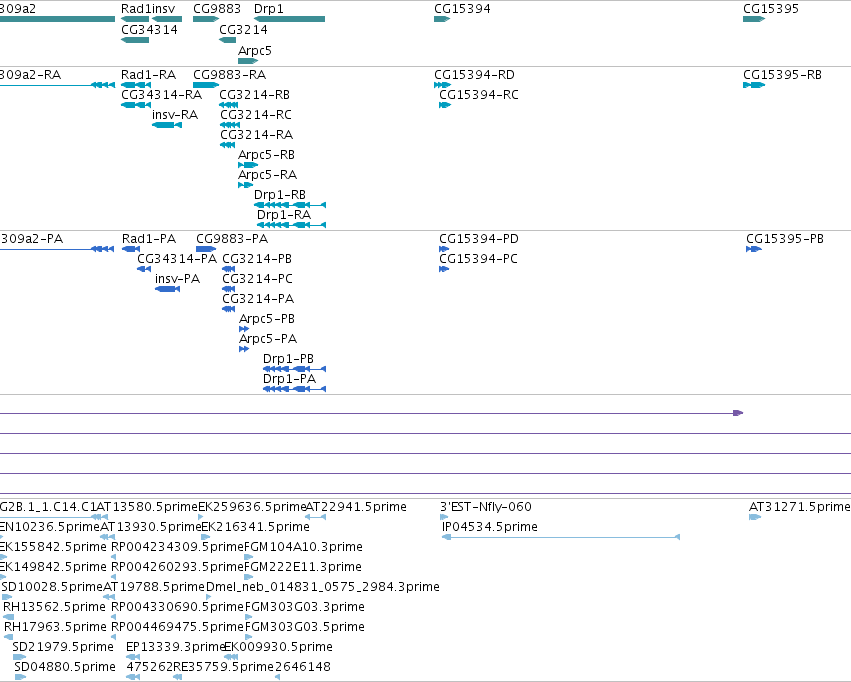Click the Drp1 gene label
This screenshot has width=851, height=682.
268,9
